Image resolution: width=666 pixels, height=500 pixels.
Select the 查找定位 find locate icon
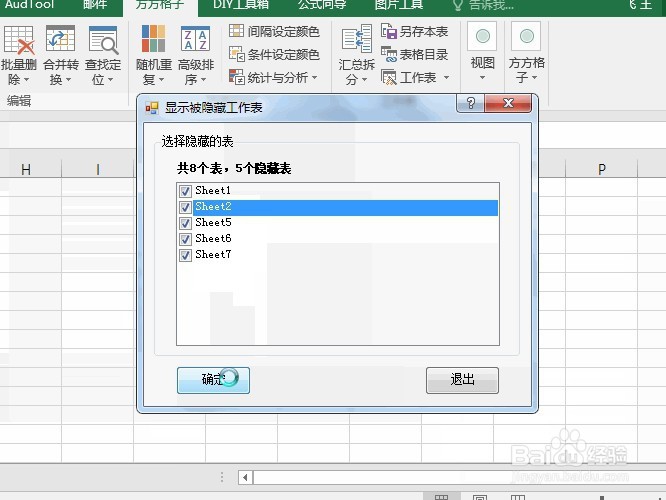(103, 40)
